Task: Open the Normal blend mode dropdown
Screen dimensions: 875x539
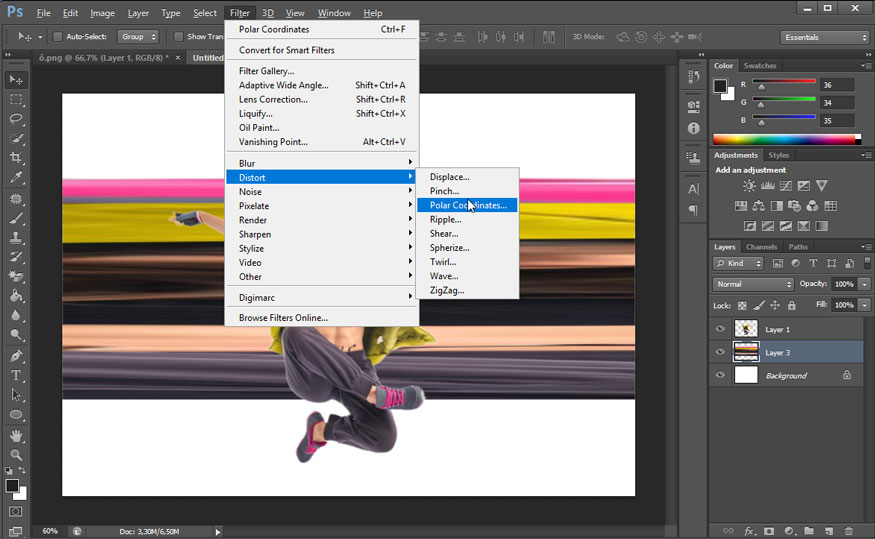Action: (753, 284)
